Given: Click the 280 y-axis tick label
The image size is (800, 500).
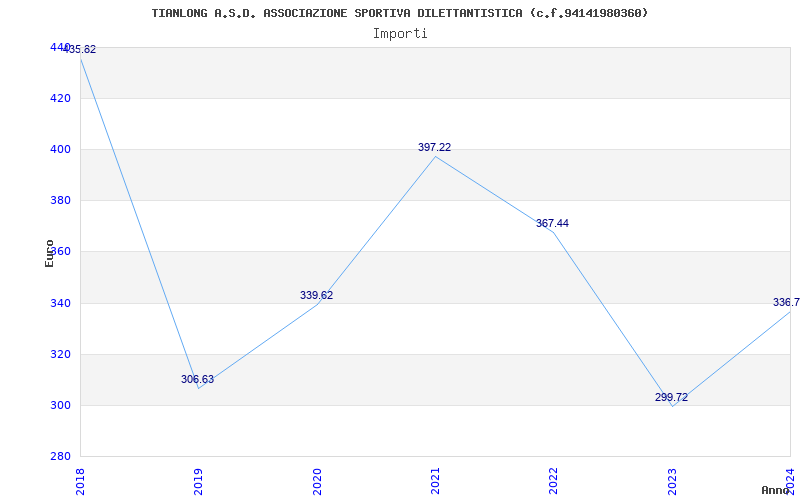Looking at the screenshot, I should tap(60, 456).
